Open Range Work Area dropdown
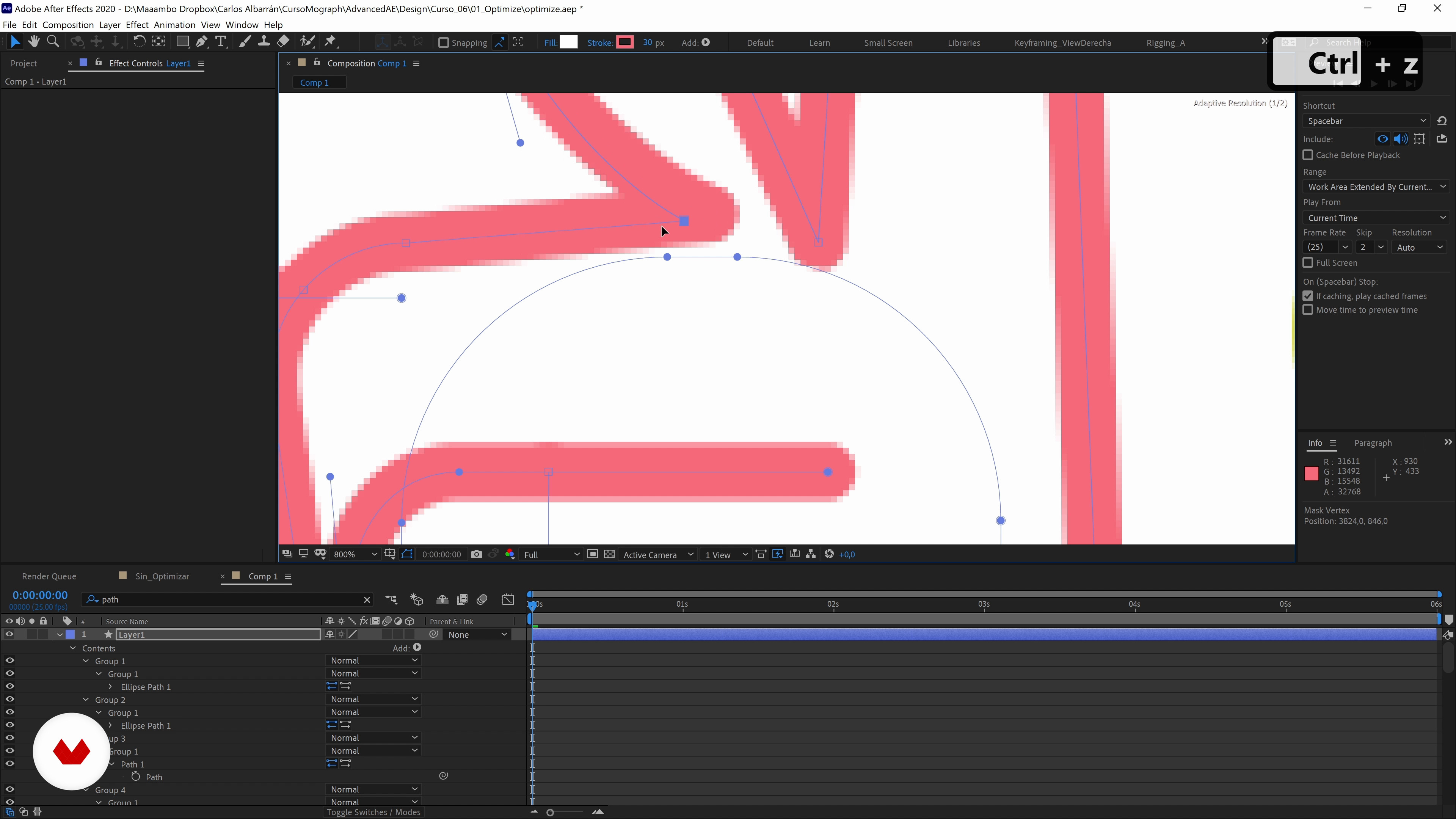Image resolution: width=1456 pixels, height=819 pixels. click(x=1376, y=187)
